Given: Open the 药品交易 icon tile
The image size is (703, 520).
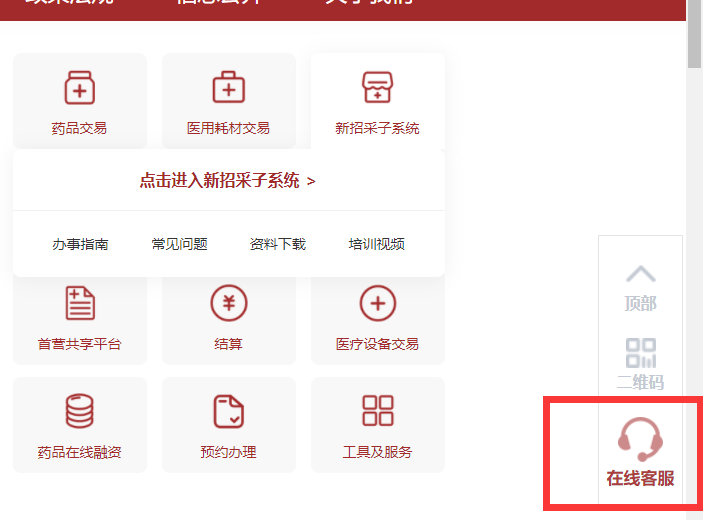Looking at the screenshot, I should coord(79,89).
